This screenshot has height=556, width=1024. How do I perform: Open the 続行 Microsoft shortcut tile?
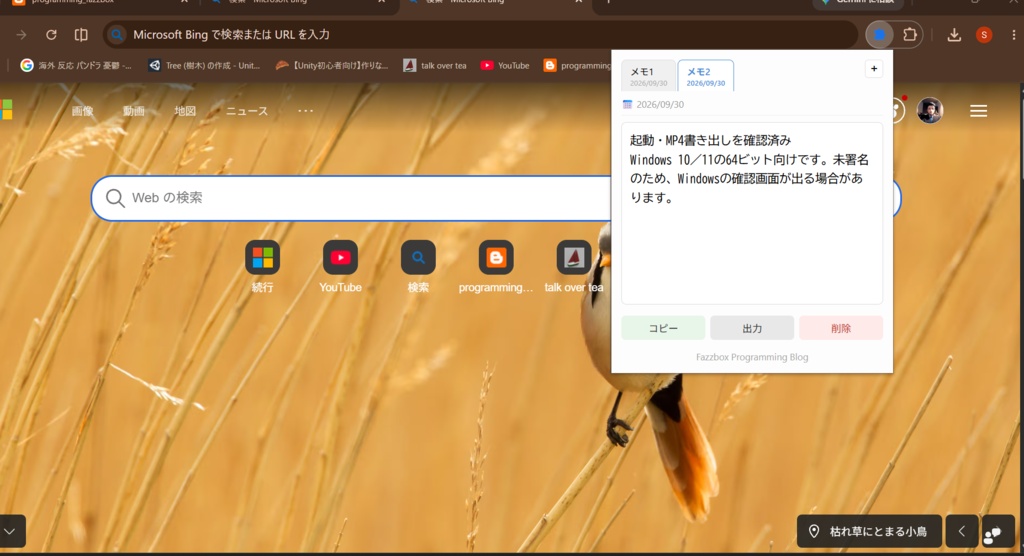pos(263,267)
